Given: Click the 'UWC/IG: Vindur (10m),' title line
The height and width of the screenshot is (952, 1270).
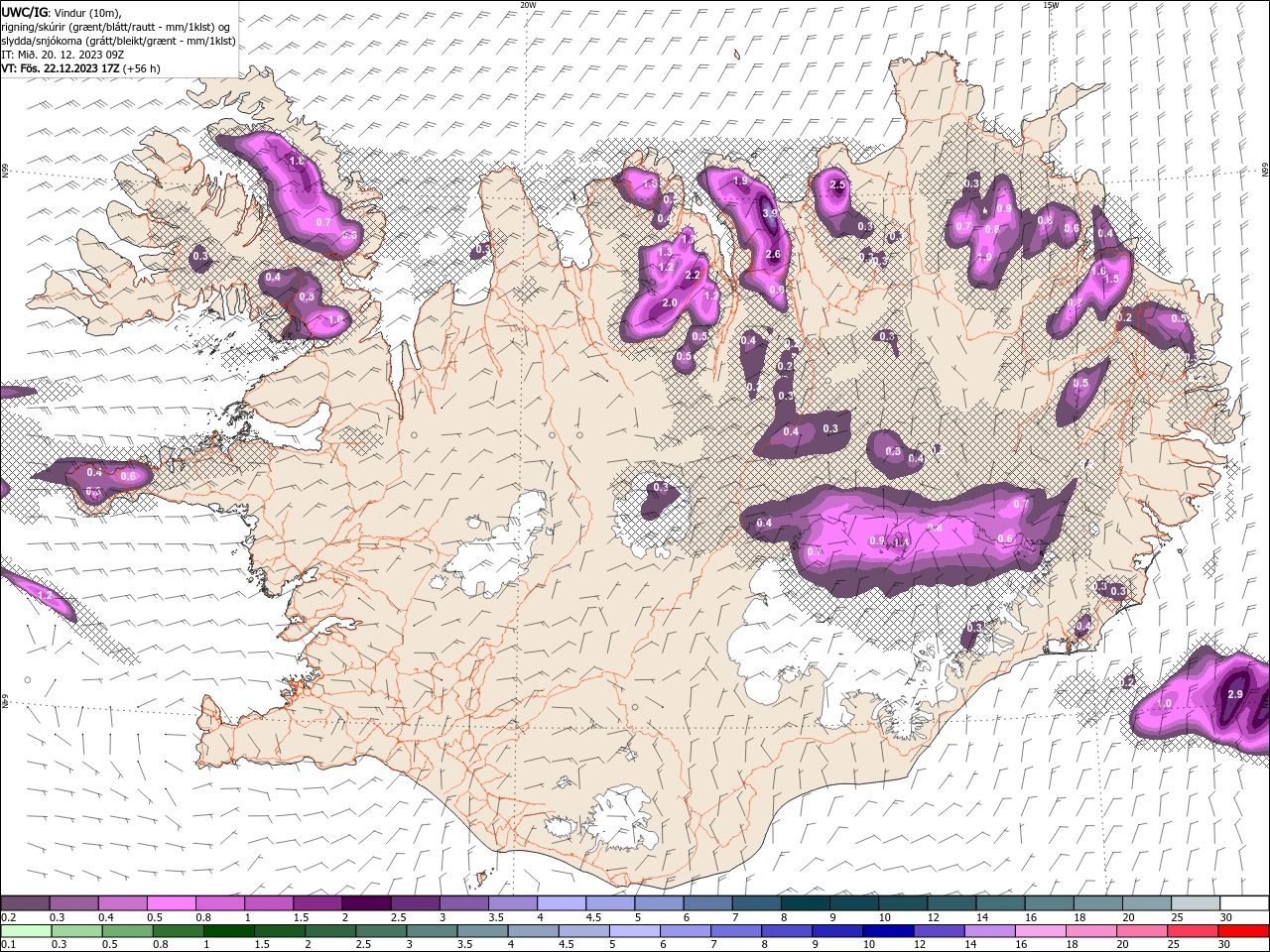Looking at the screenshot, I should coord(61,12).
